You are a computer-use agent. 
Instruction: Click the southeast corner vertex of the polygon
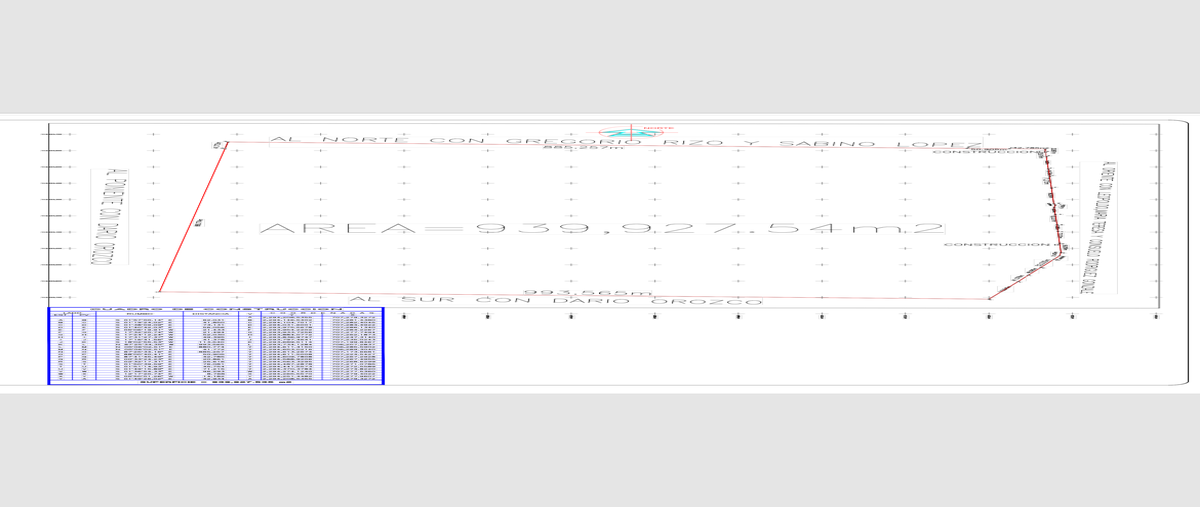point(989,298)
